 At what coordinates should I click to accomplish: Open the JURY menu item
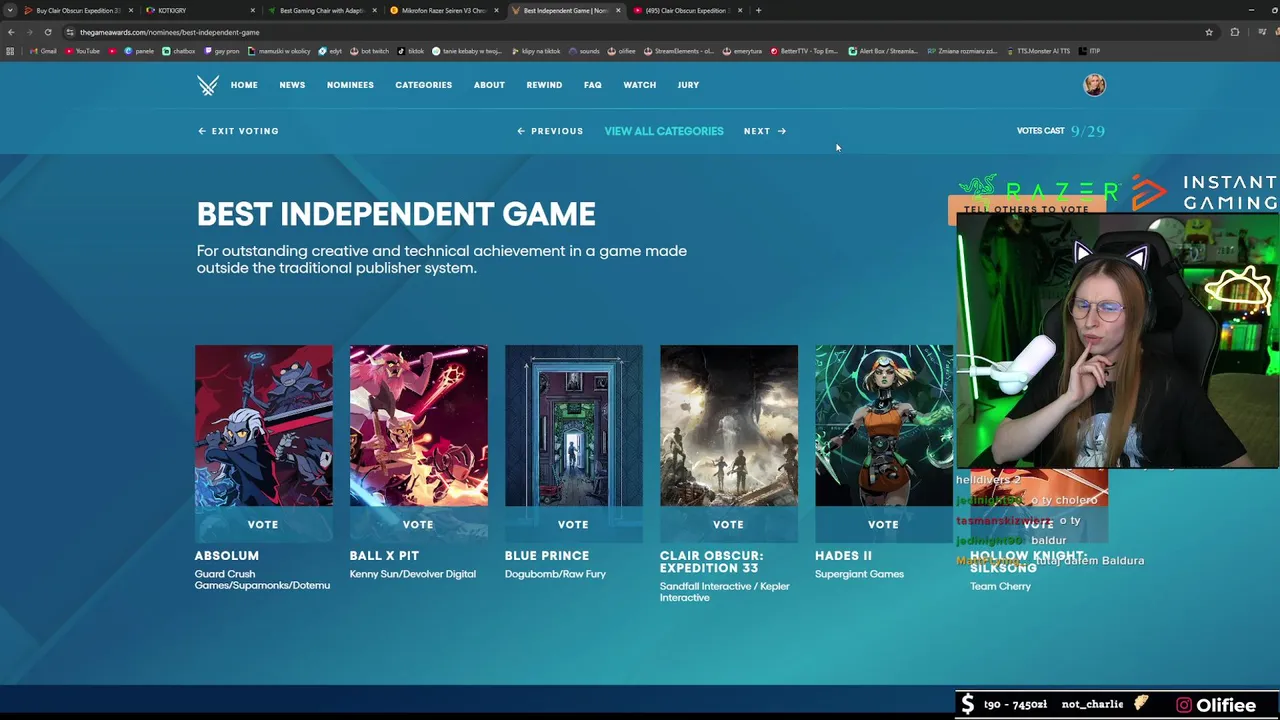688,85
